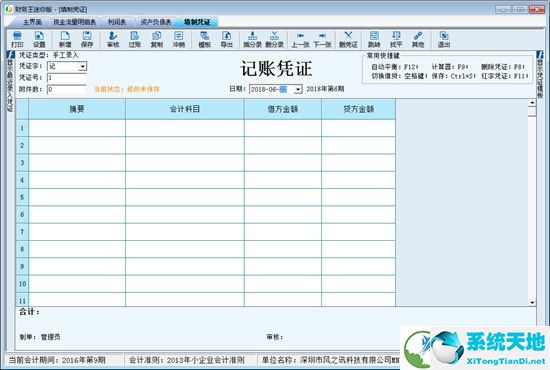Click the 手工录入 voucher type text

pyautogui.click(x=66, y=55)
